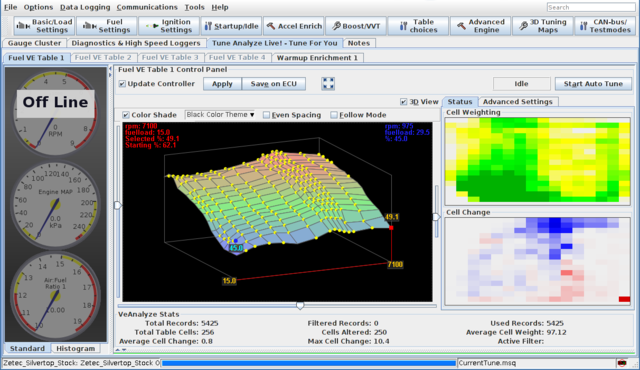640x370 pixels.
Task: Click the fullscreen expand icon beside Save on ECU
Action: coord(328,84)
